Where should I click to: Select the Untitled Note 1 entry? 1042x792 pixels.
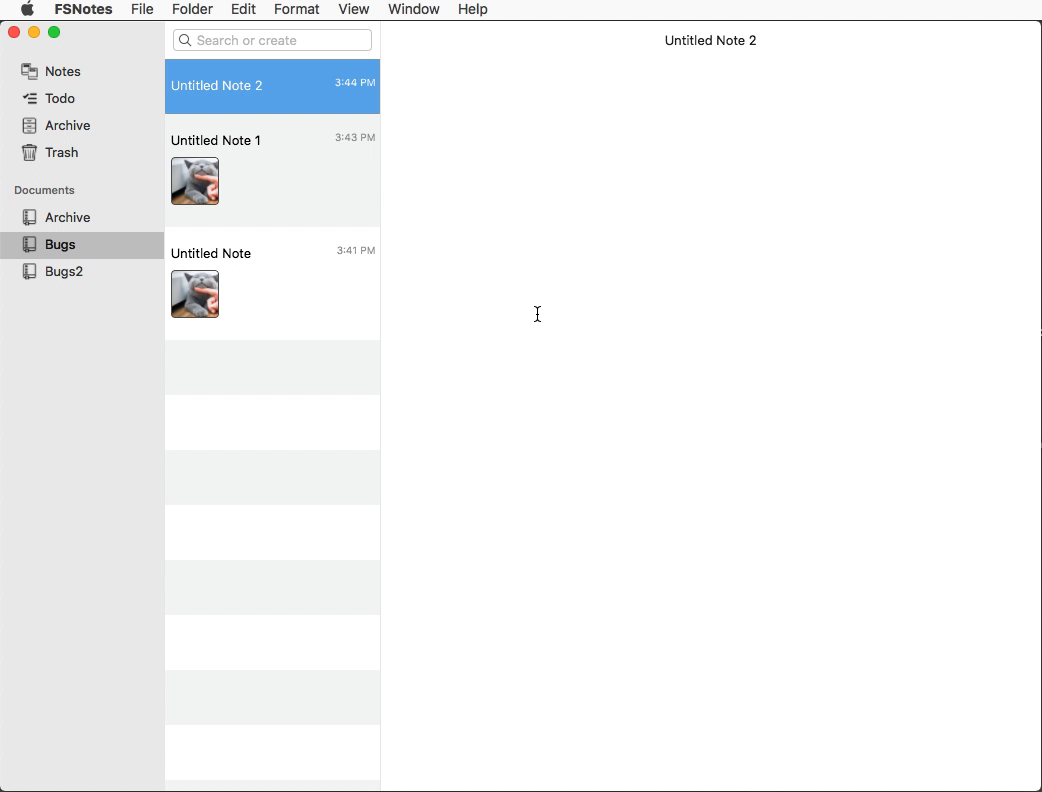point(272,171)
